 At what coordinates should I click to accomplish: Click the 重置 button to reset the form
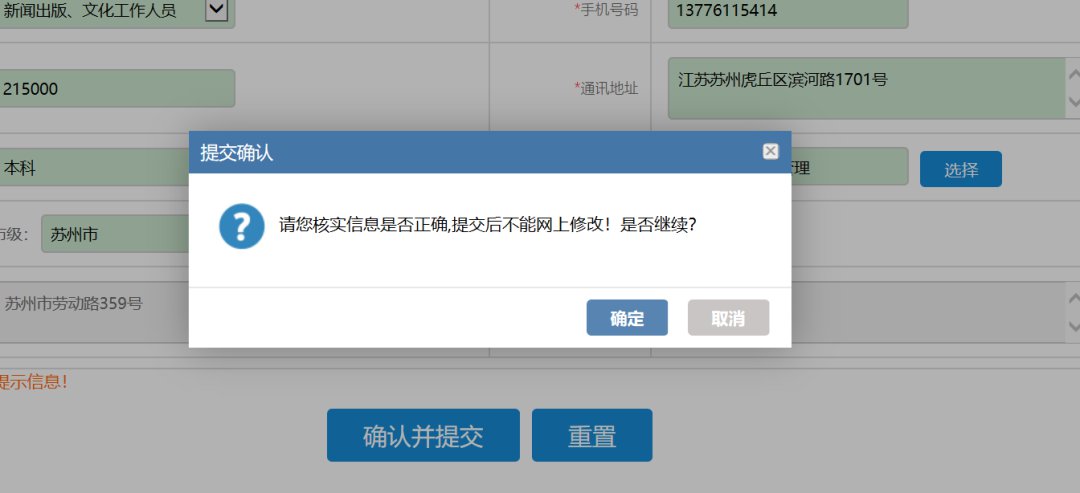point(592,435)
